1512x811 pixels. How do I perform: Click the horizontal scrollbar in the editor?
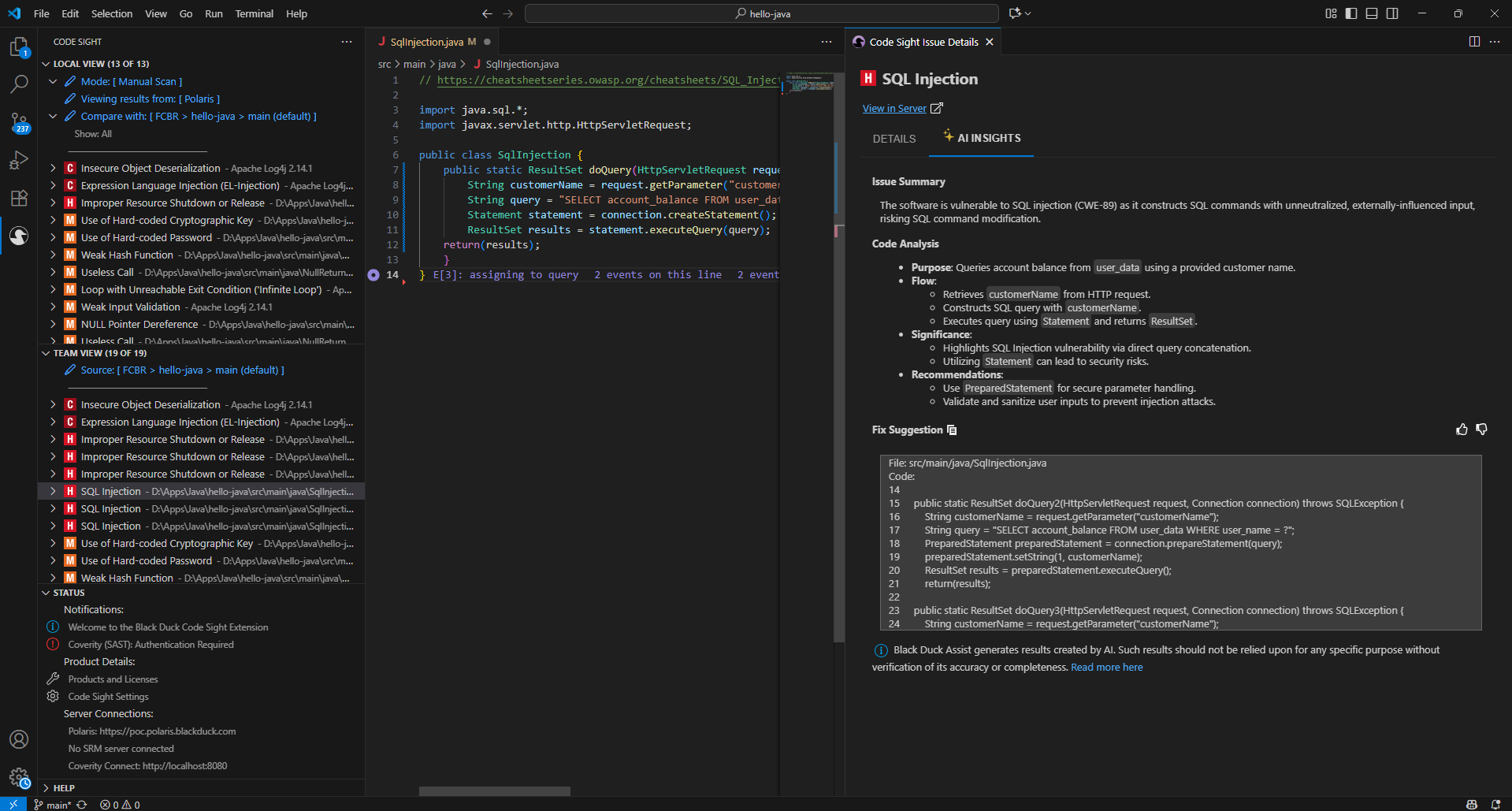pyautogui.click(x=494, y=791)
